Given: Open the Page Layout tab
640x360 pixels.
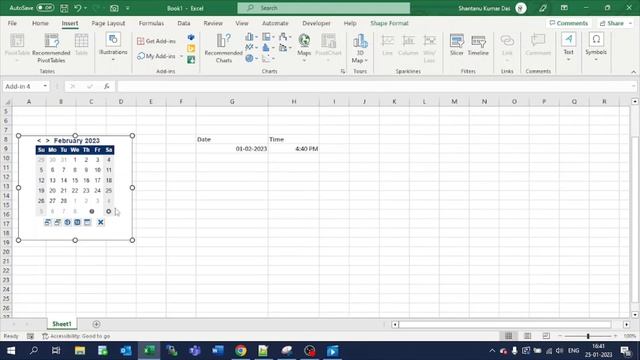Looking at the screenshot, I should coord(108,23).
